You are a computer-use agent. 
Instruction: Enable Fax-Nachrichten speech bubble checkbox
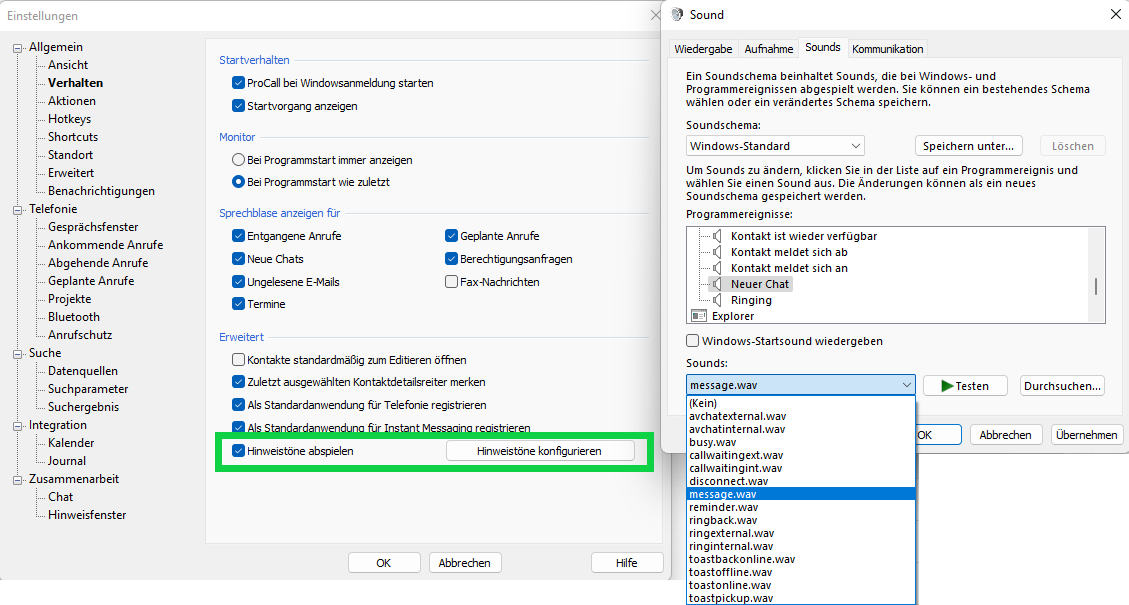pyautogui.click(x=452, y=282)
